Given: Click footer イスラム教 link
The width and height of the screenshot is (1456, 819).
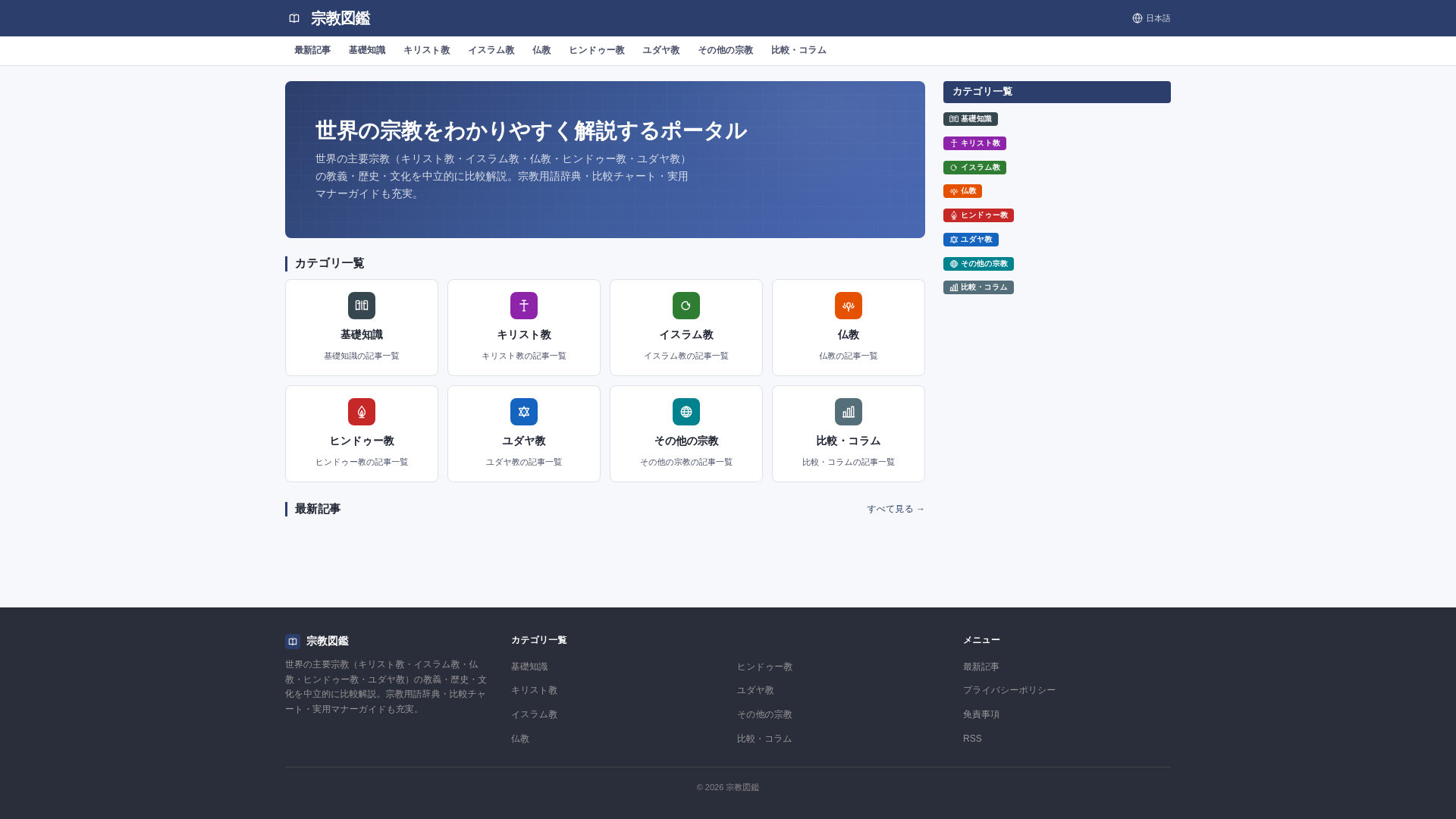Looking at the screenshot, I should pos(535,714).
